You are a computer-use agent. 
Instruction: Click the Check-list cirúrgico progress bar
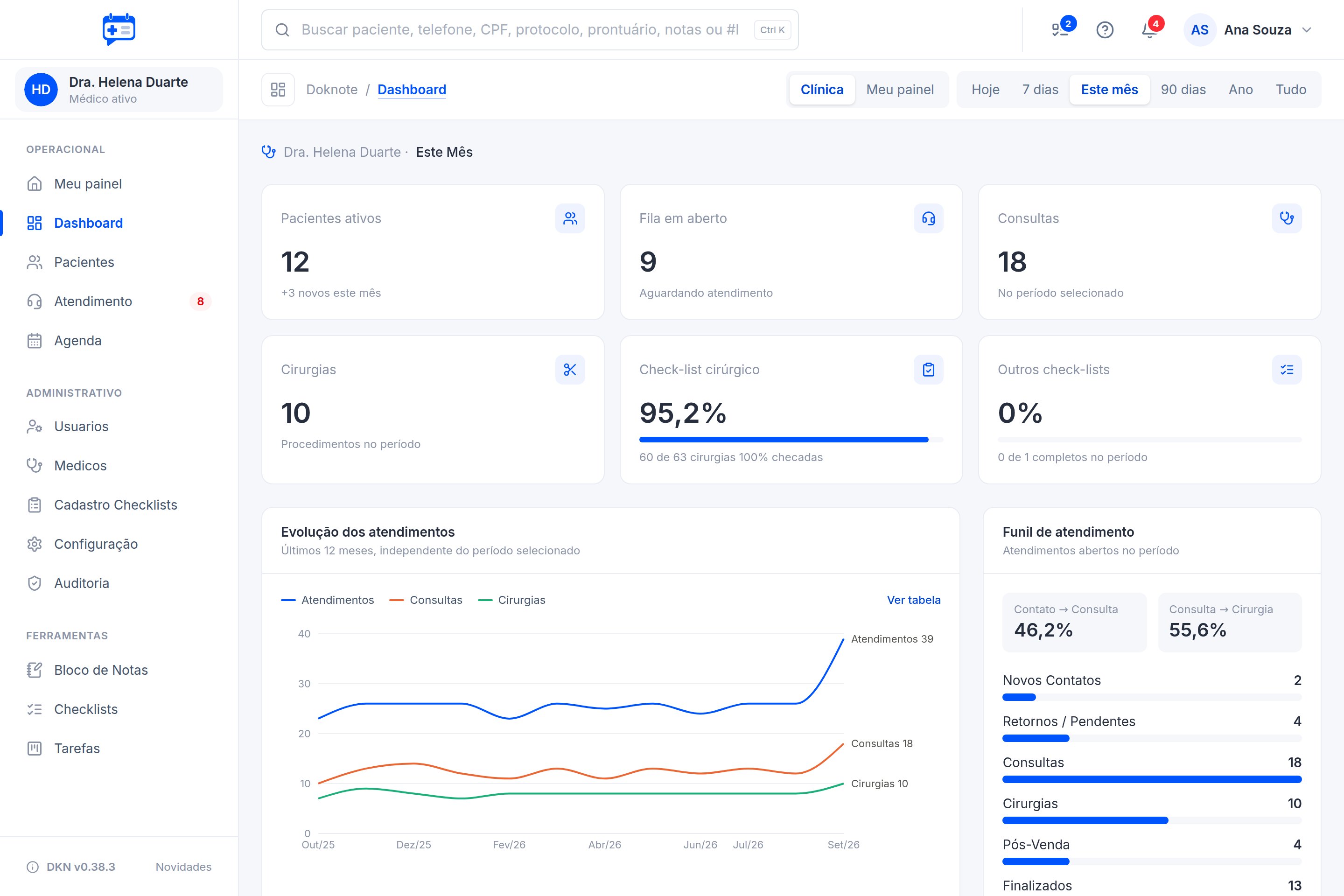coord(791,440)
